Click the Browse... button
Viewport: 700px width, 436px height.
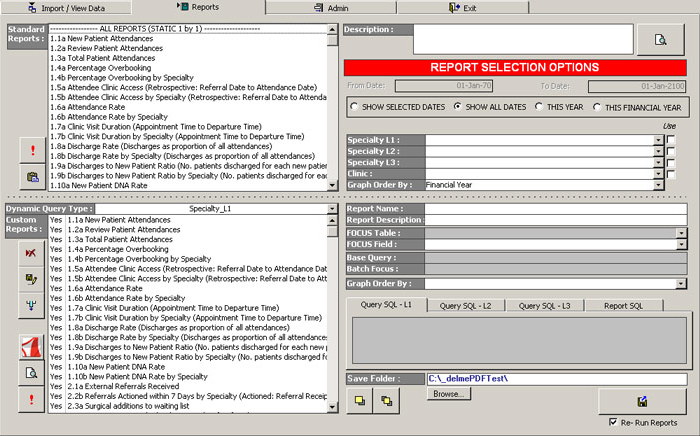pyautogui.click(x=449, y=394)
